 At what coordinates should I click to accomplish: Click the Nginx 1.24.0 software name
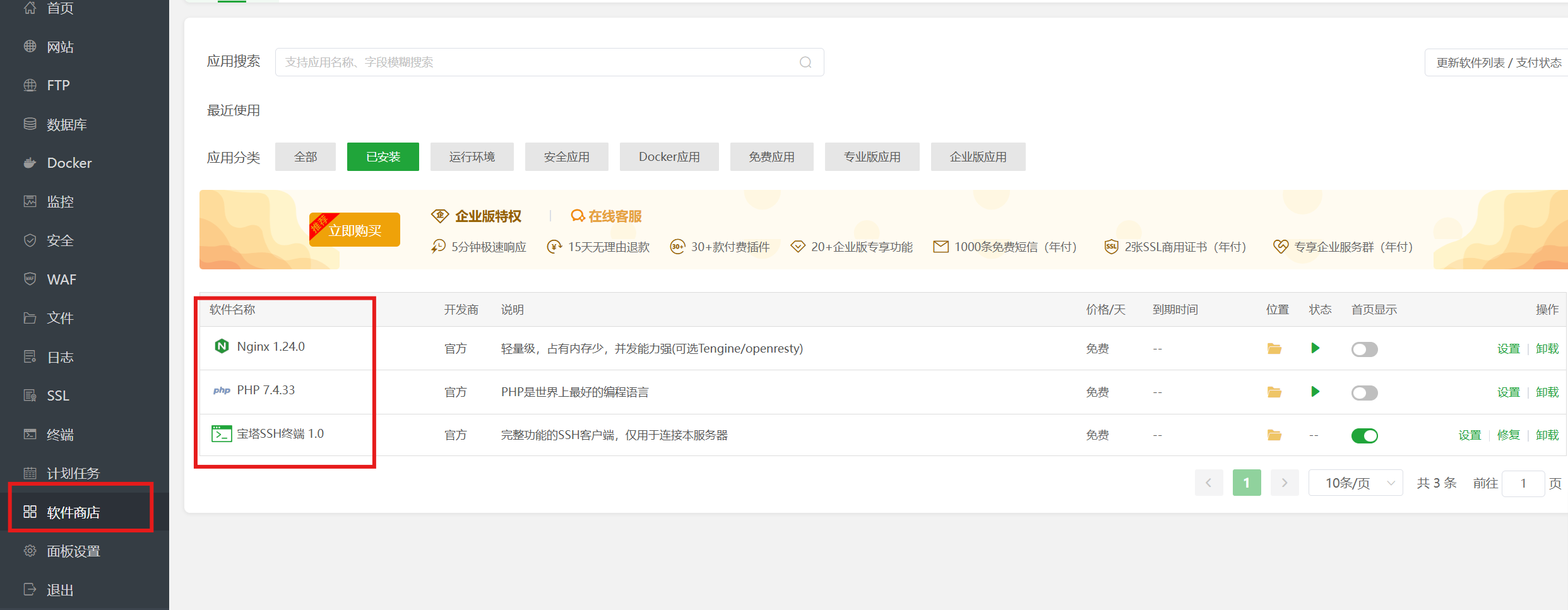pos(271,346)
